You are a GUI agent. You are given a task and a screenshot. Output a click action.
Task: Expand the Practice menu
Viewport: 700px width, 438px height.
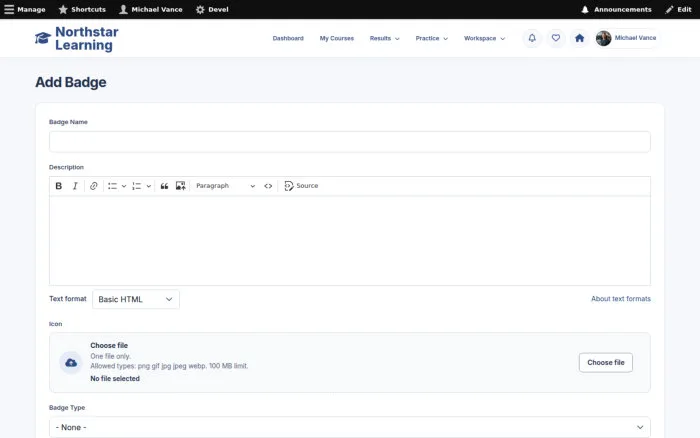click(x=431, y=38)
